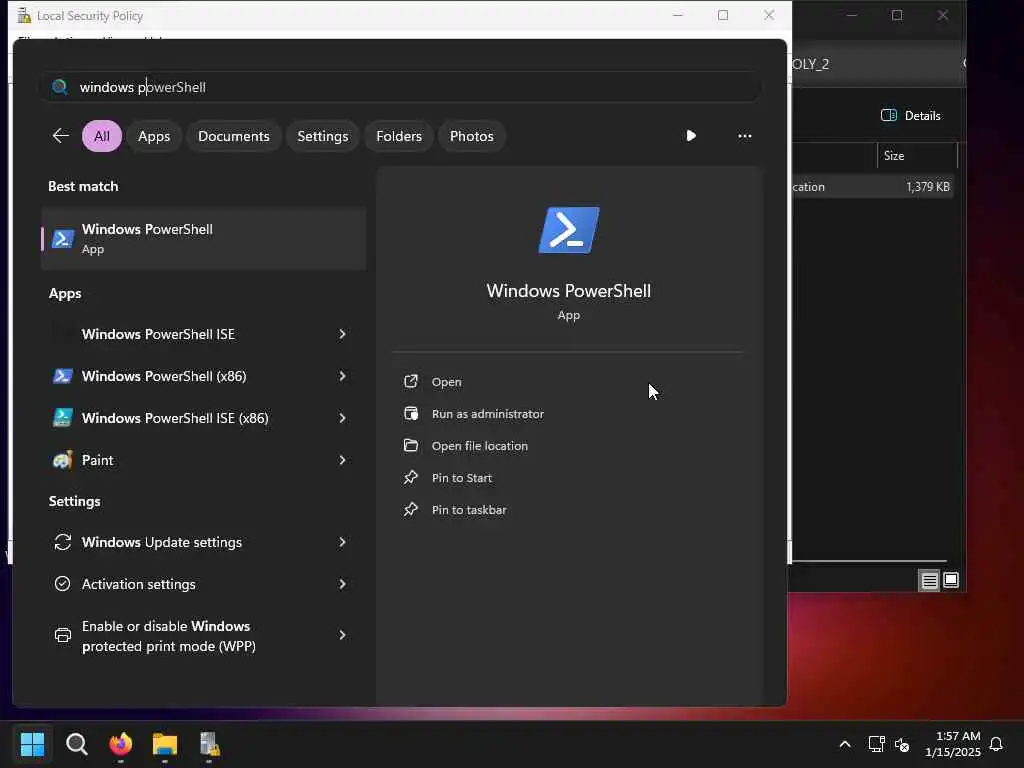Select the Activation settings result
The width and height of the screenshot is (1024, 768).
204,584
